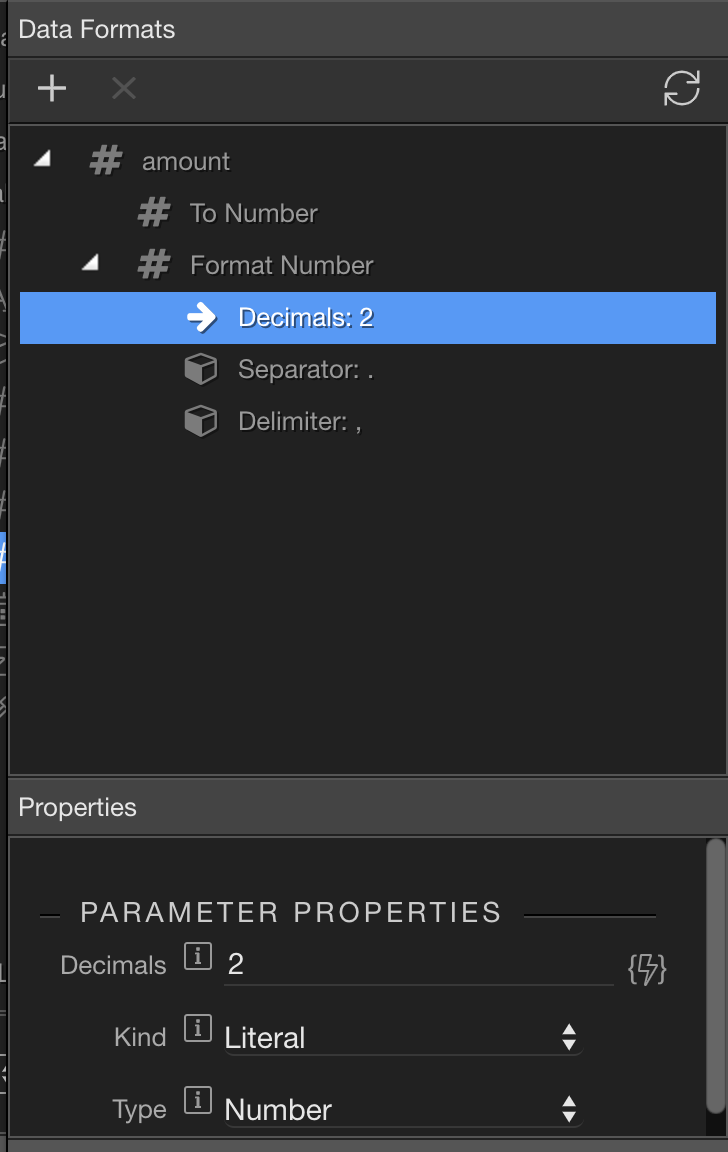Click the cube icon beside Separator

[x=201, y=370]
